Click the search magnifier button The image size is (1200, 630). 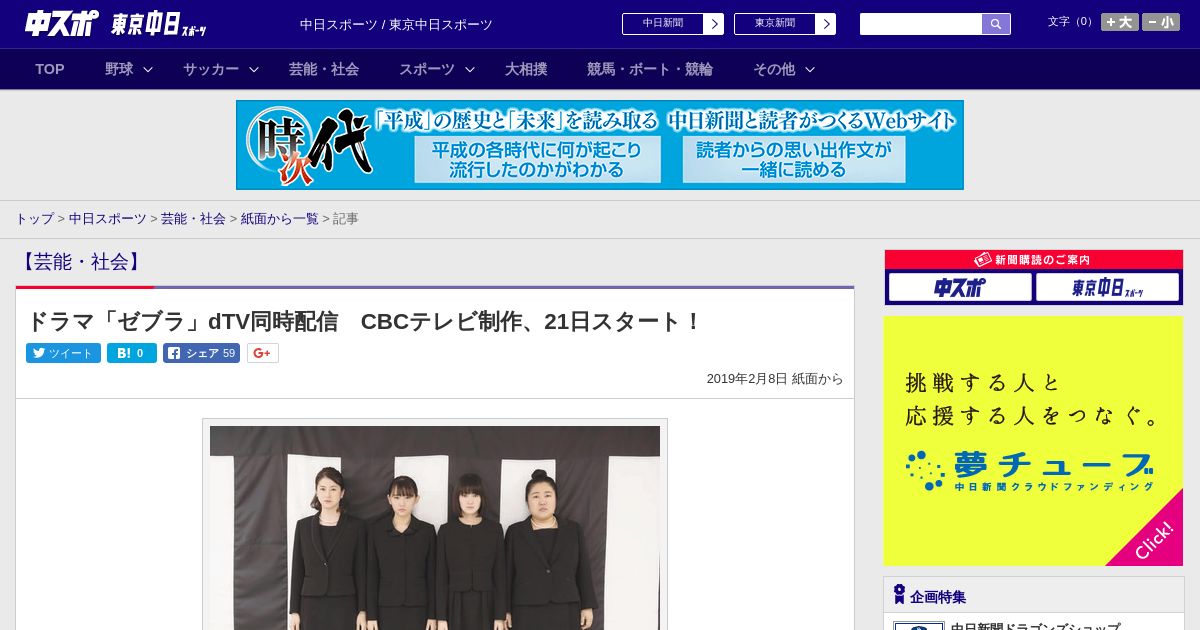(x=996, y=24)
